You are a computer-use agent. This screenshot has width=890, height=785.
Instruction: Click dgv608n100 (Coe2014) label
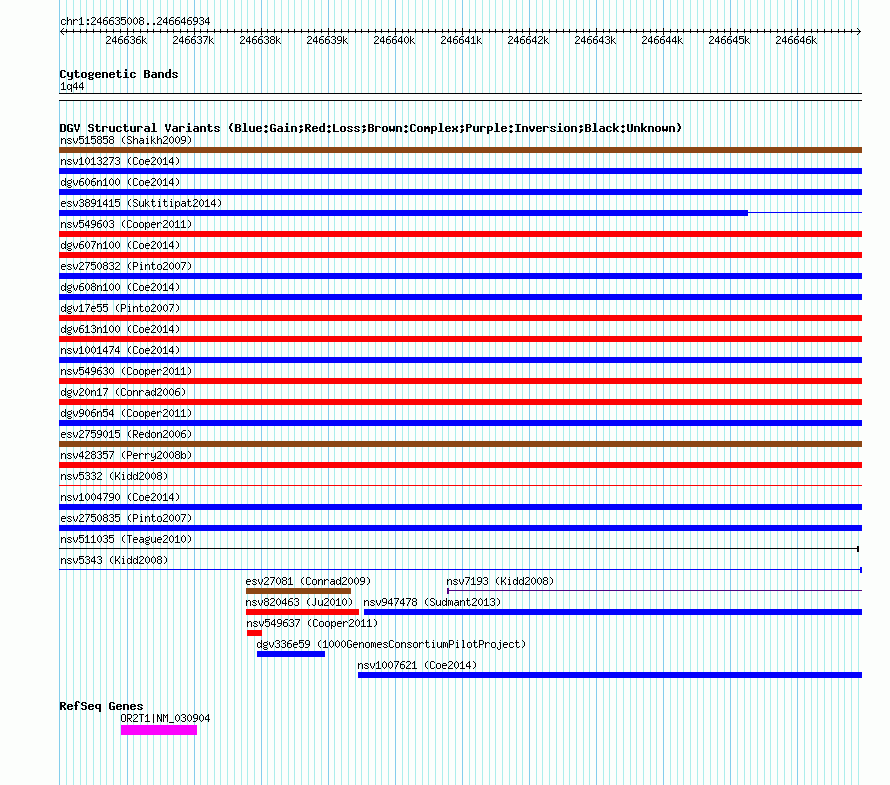pyautogui.click(x=120, y=287)
